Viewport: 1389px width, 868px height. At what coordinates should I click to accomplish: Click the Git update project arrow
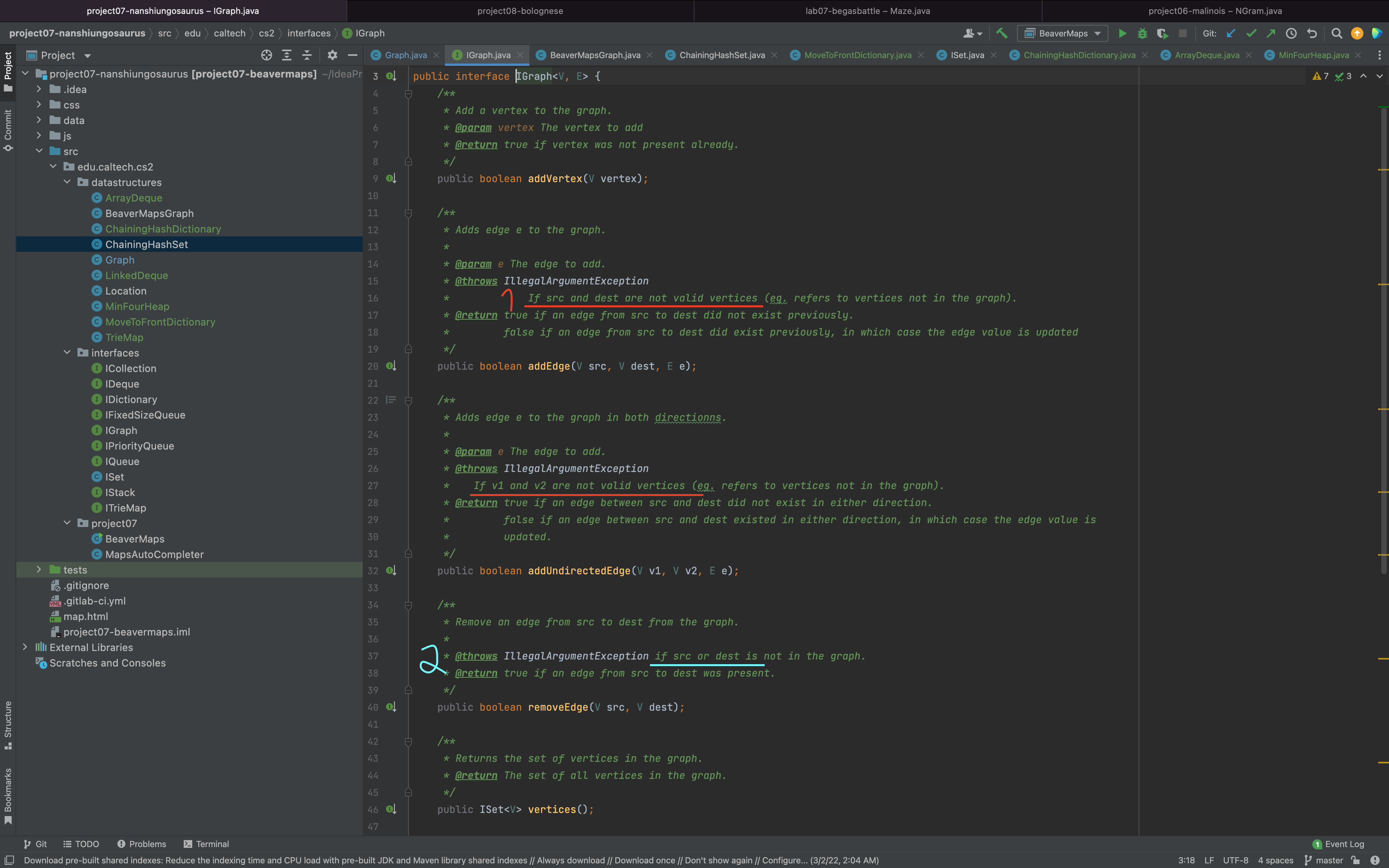(1230, 33)
